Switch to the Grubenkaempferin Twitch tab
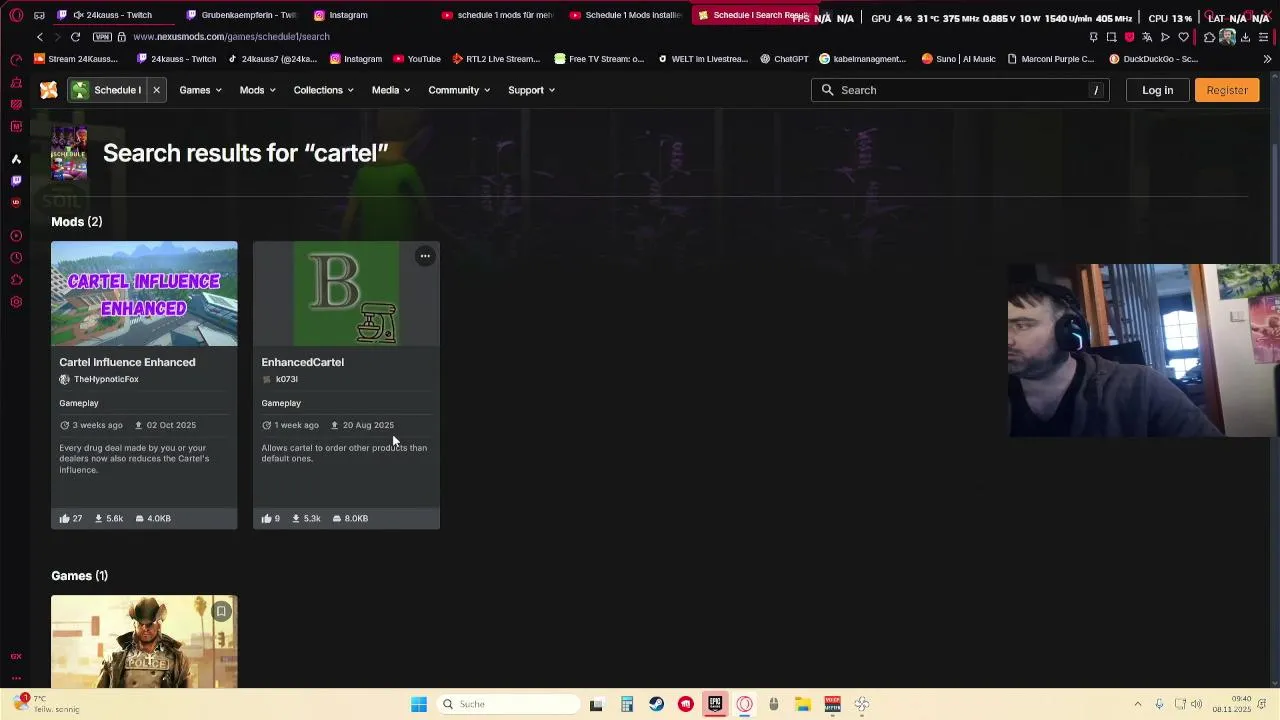Viewport: 1280px width, 720px height. (x=242, y=15)
